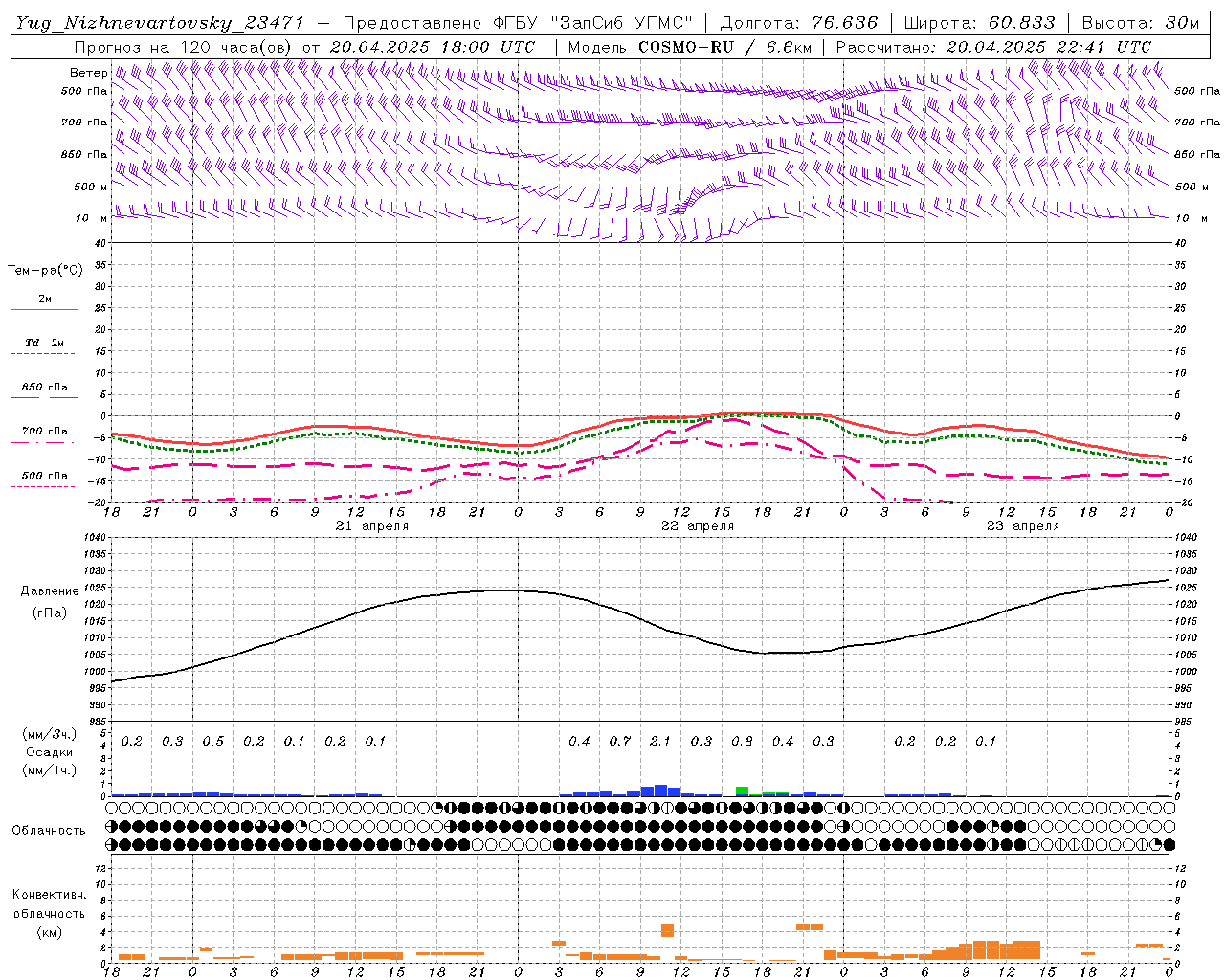Image resolution: width=1225 pixels, height=980 pixels.
Task: Click the text Прогноз на 120 часа(ов)
Action: pyautogui.click(x=185, y=47)
